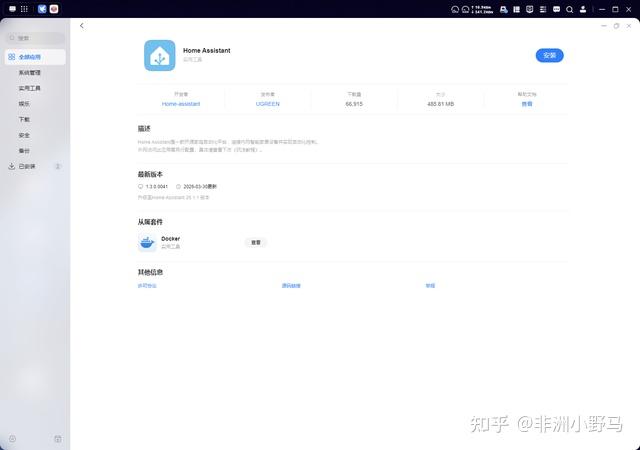Open the user account icon in top bar

point(583,9)
